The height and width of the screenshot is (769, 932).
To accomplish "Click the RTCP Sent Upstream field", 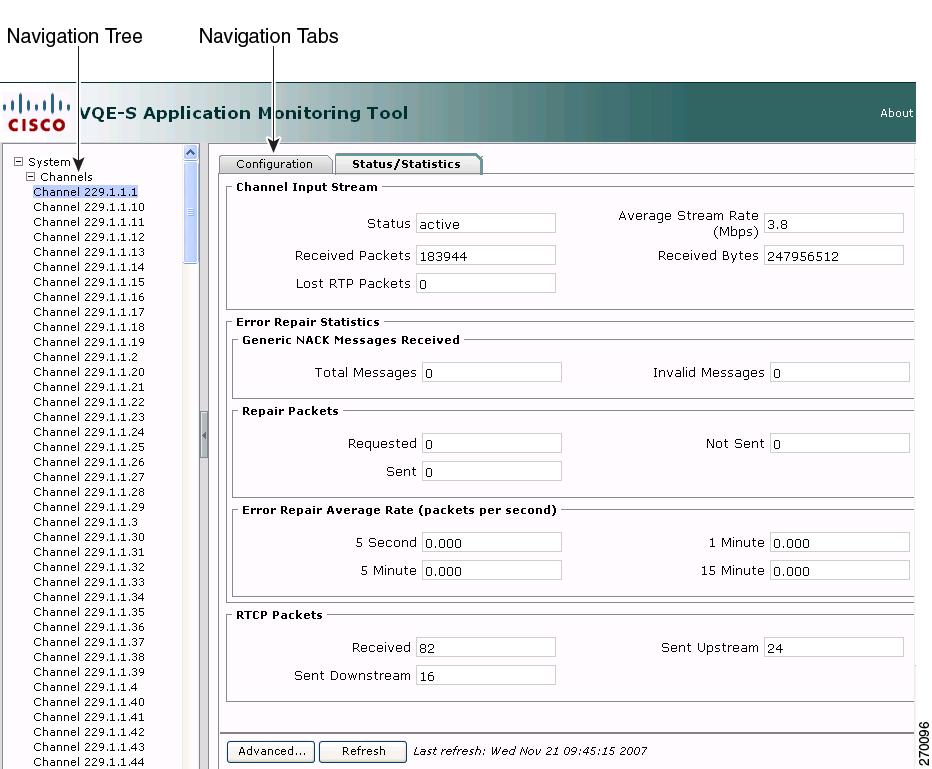I will [833, 647].
